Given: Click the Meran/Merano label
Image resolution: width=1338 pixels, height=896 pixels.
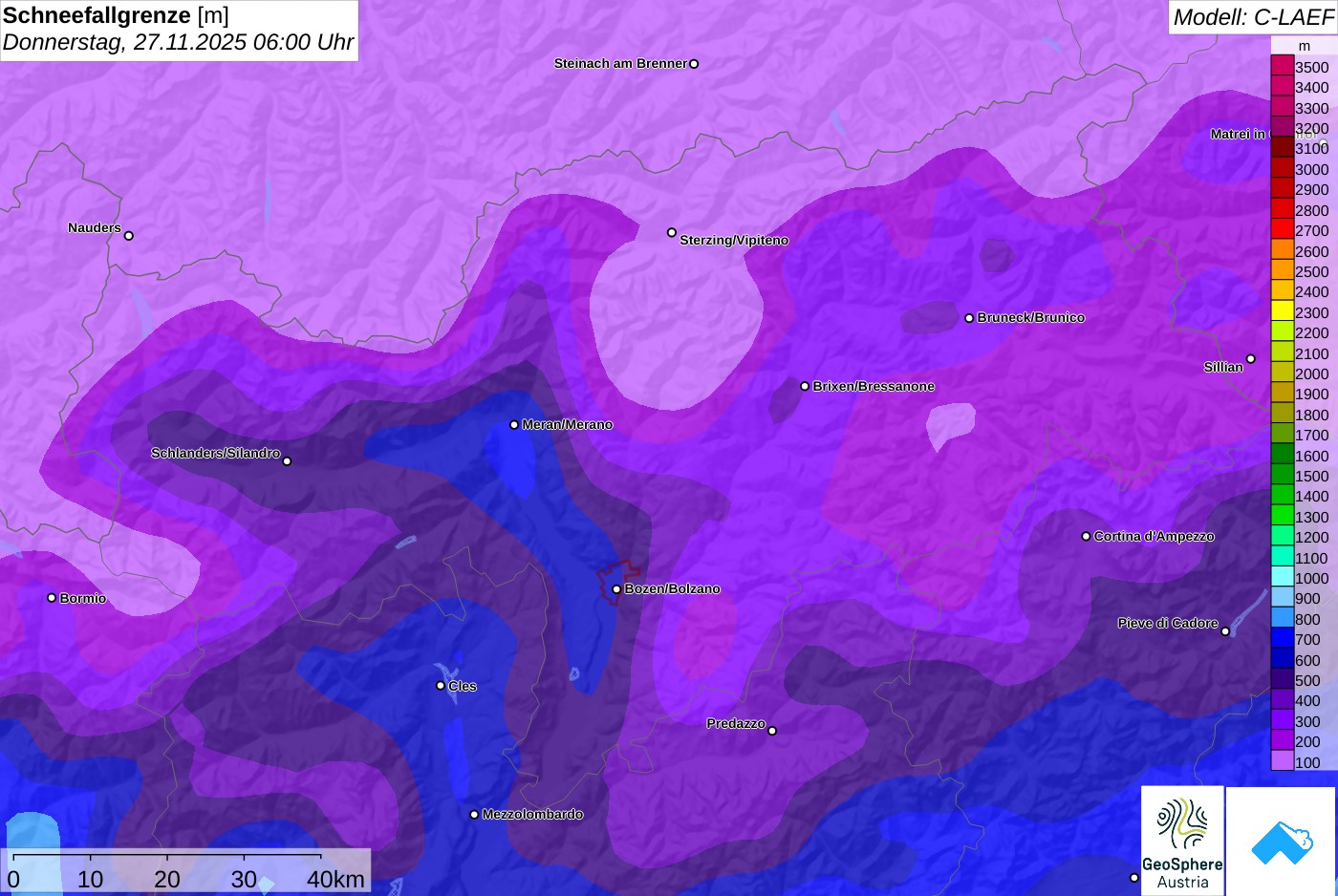Looking at the screenshot, I should tap(568, 425).
